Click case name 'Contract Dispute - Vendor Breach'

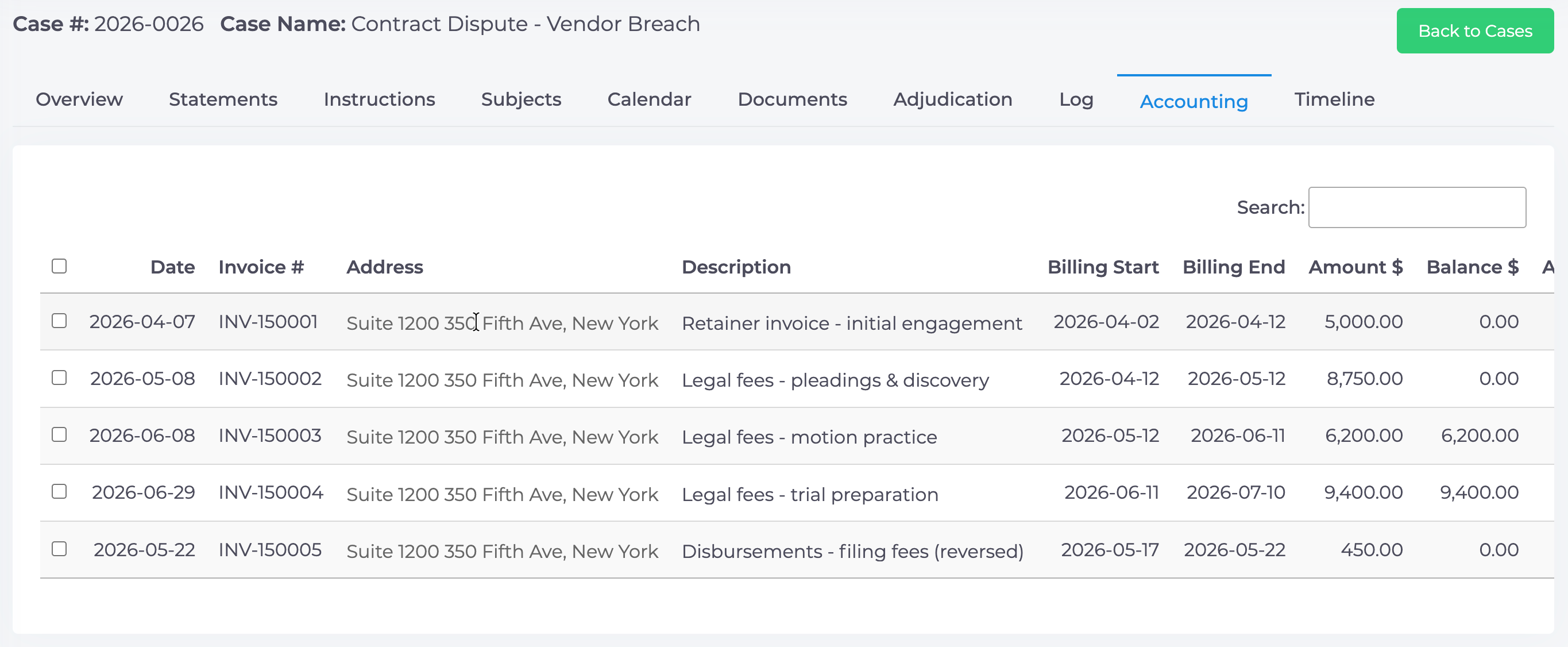click(526, 24)
